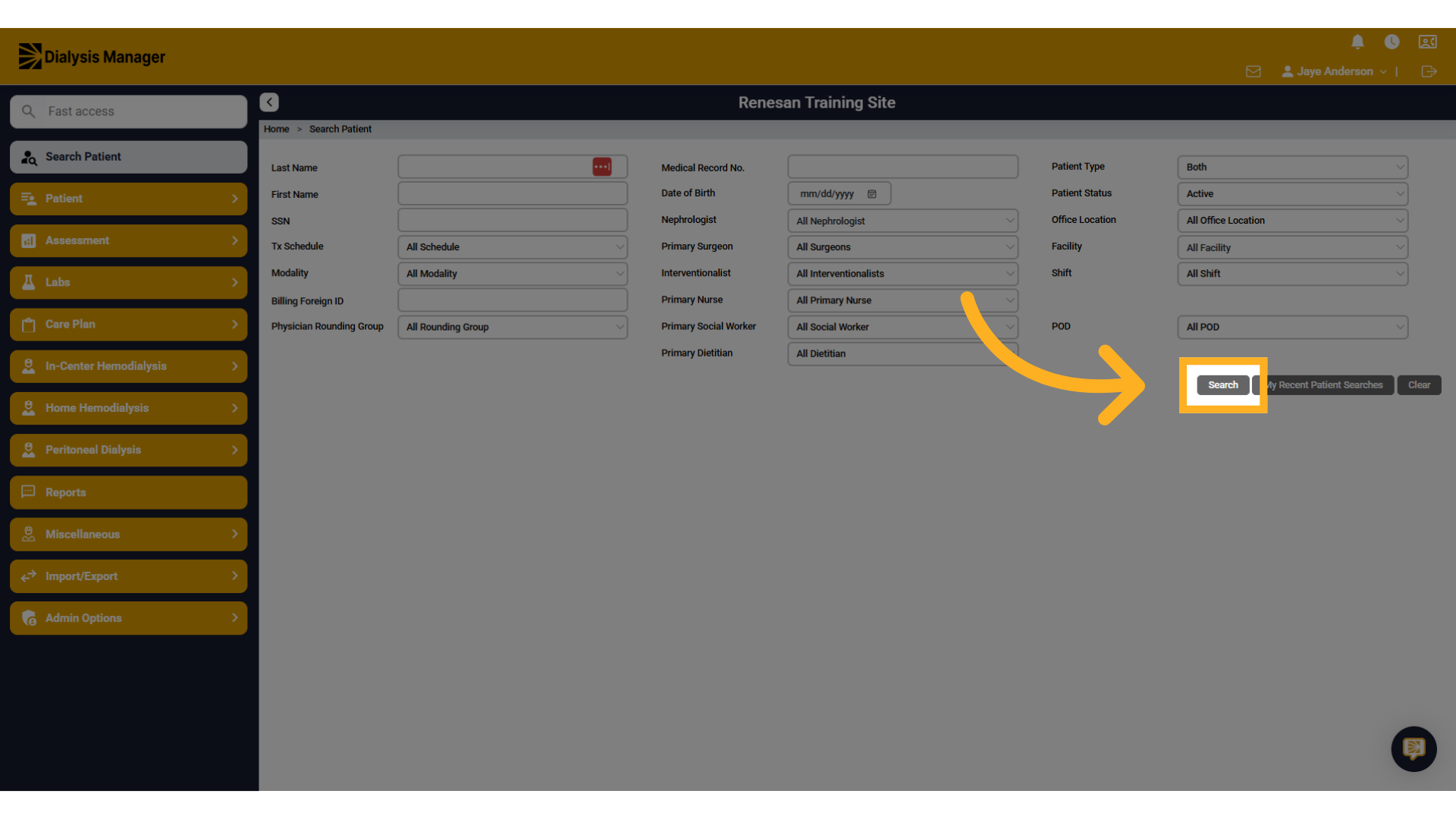Open the All Nephrologist dropdown
Screen dimensions: 1456x819
pyautogui.click(x=902, y=221)
